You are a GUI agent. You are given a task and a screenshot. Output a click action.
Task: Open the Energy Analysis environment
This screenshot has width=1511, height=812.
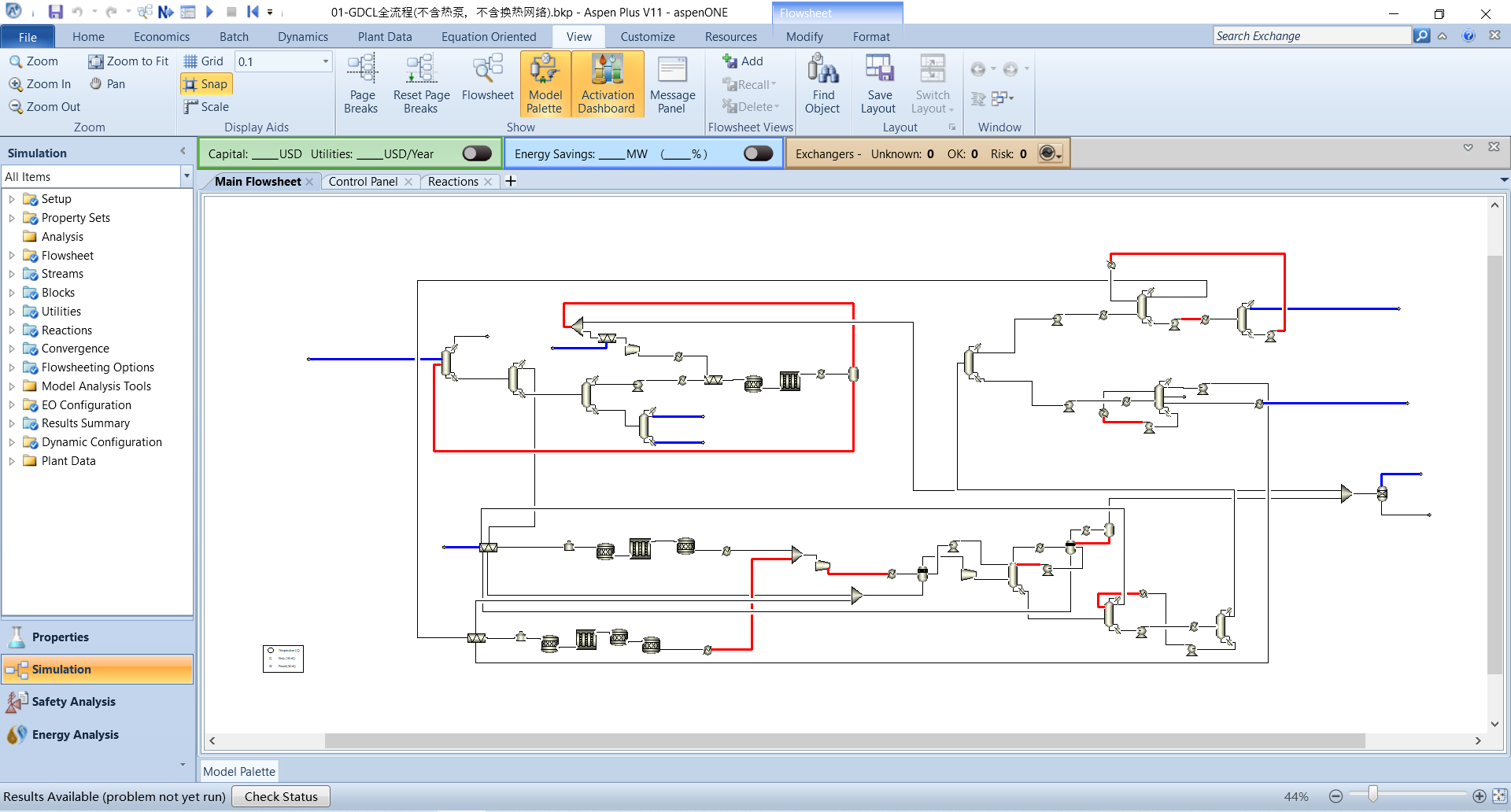click(97, 735)
